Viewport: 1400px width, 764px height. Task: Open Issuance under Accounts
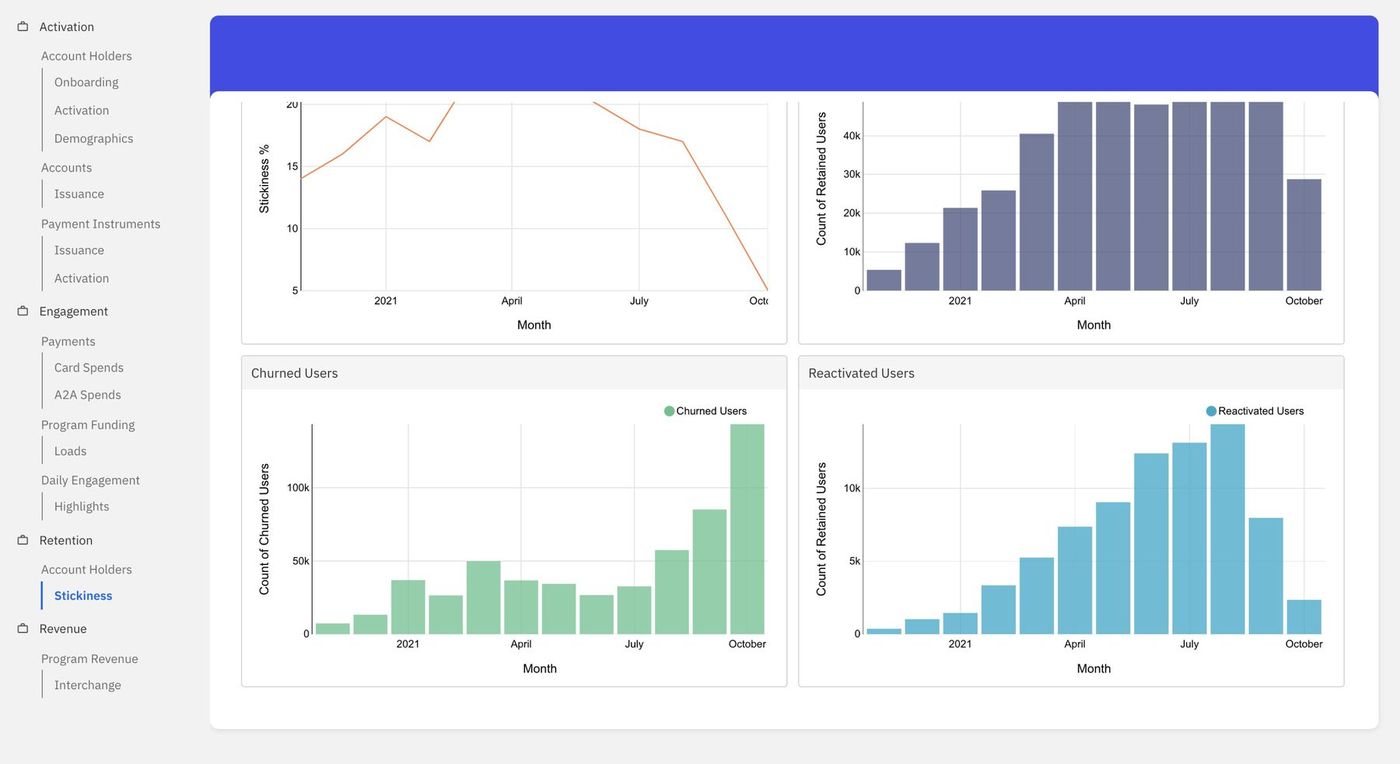point(79,194)
